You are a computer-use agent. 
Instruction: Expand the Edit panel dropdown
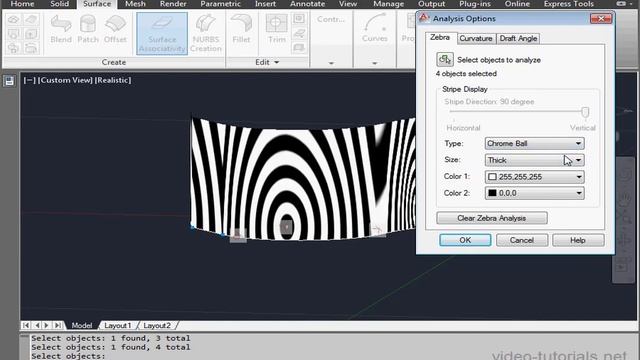[x=267, y=62]
